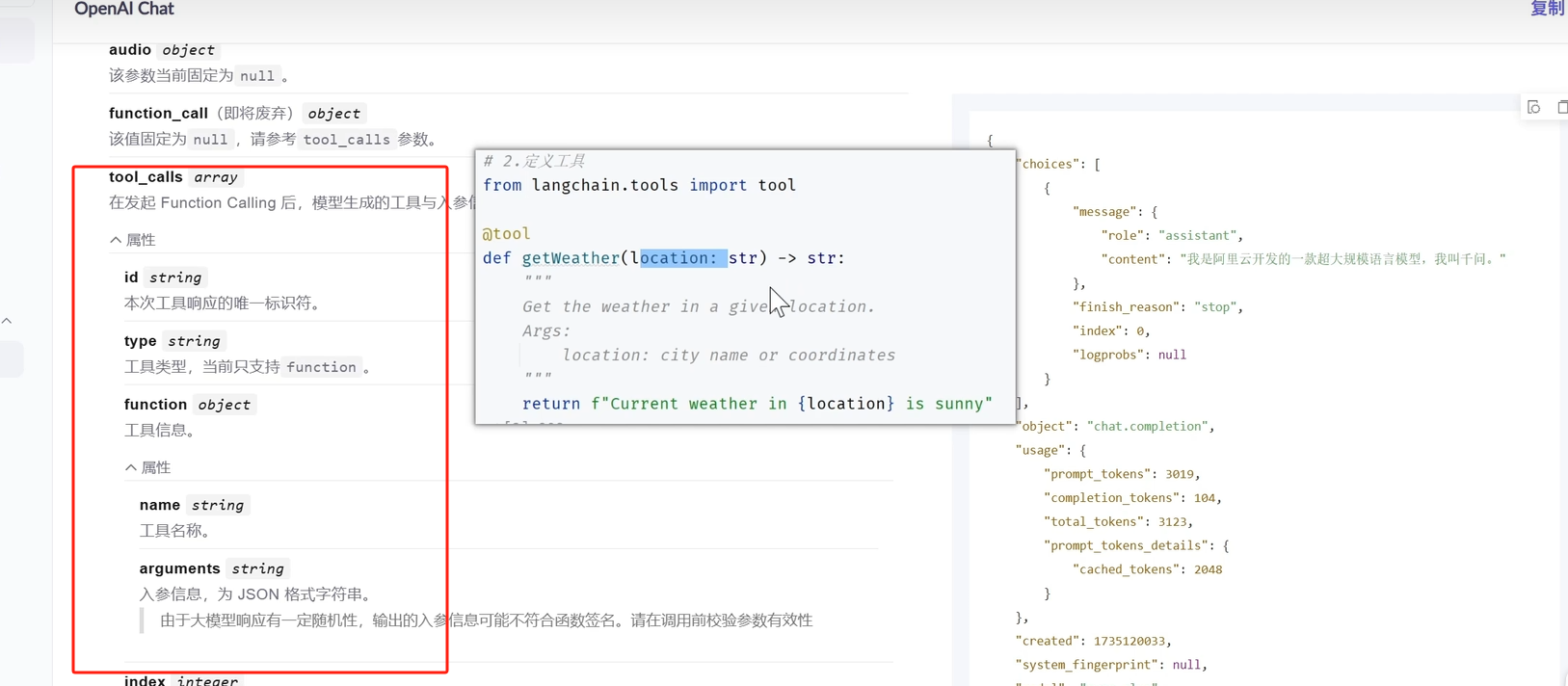Click the highlighted location: selection in code
Image resolution: width=1568 pixels, height=686 pixels.
point(683,258)
